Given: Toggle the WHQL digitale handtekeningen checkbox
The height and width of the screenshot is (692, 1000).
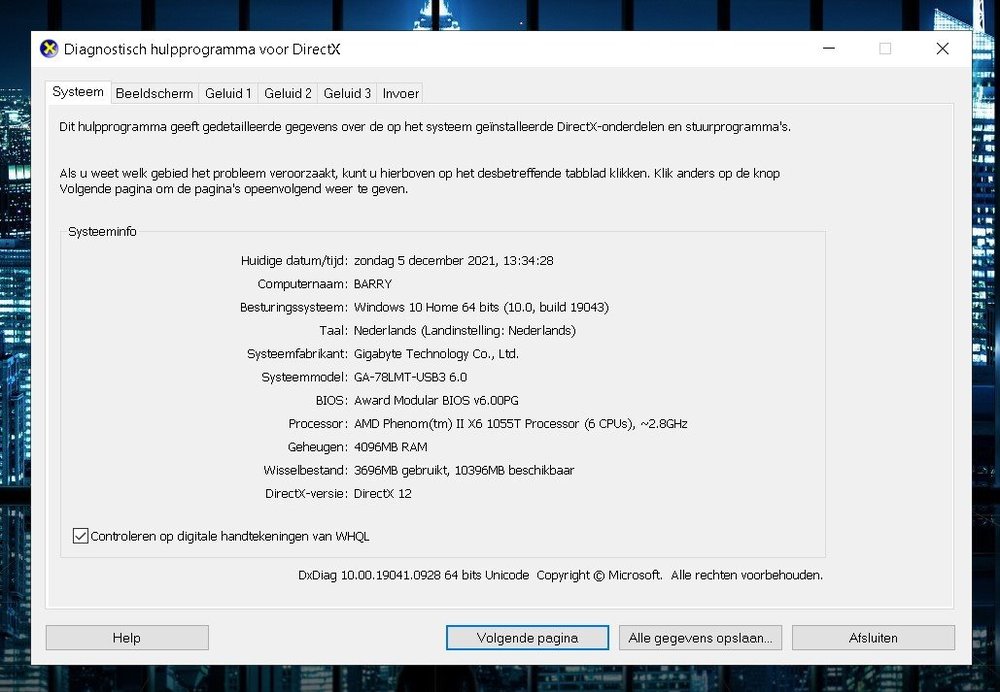Looking at the screenshot, I should 80,536.
